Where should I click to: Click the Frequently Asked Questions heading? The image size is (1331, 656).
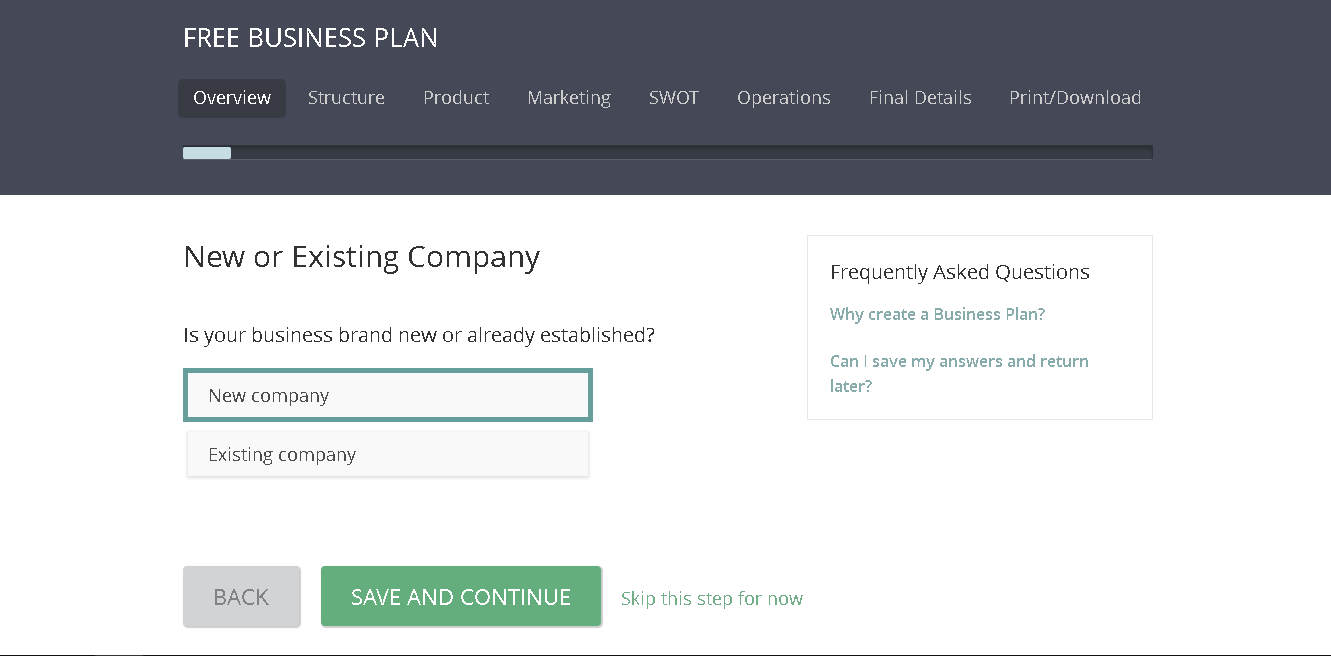point(959,271)
